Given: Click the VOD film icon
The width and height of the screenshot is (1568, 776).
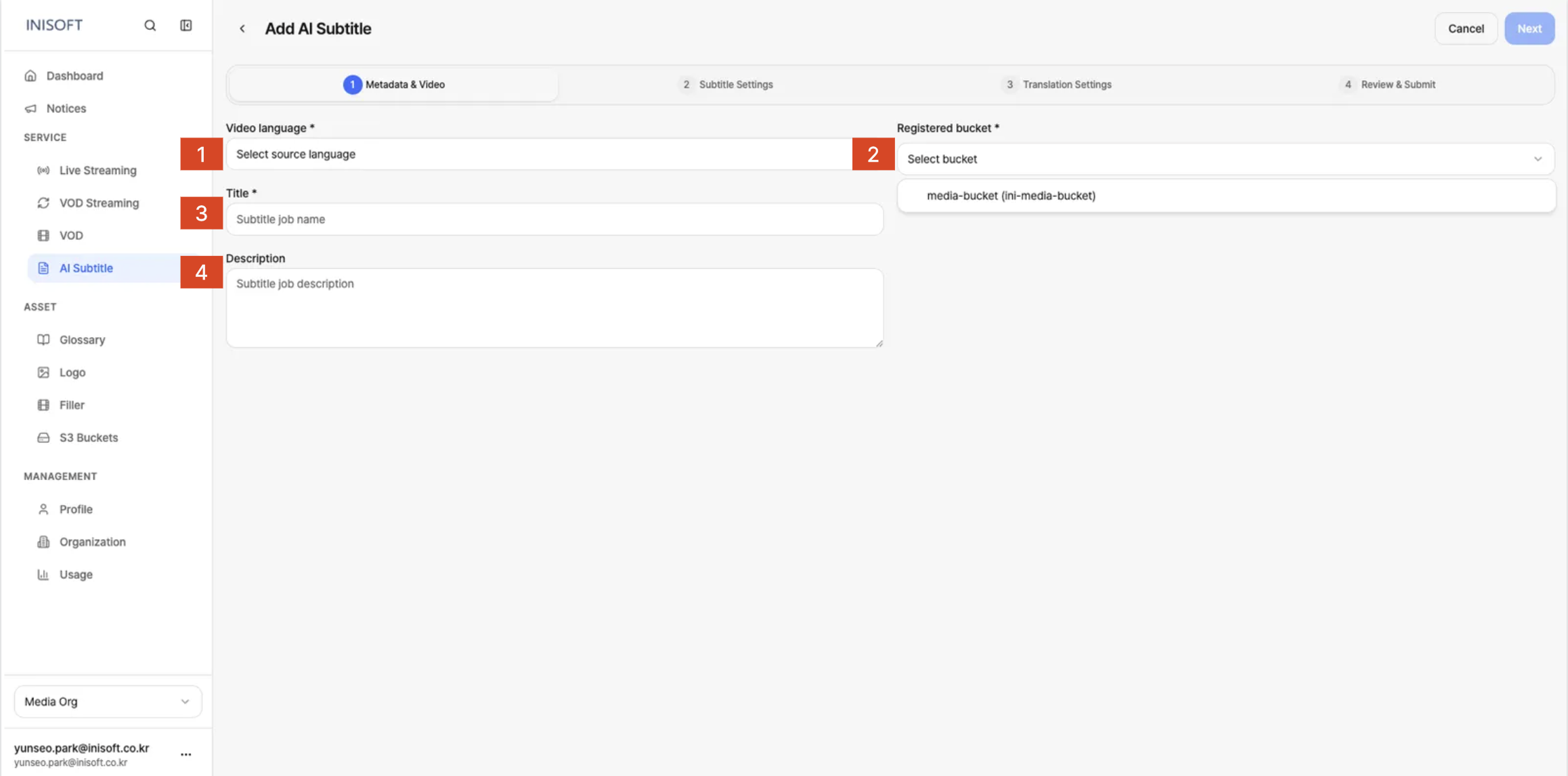Looking at the screenshot, I should [43, 236].
